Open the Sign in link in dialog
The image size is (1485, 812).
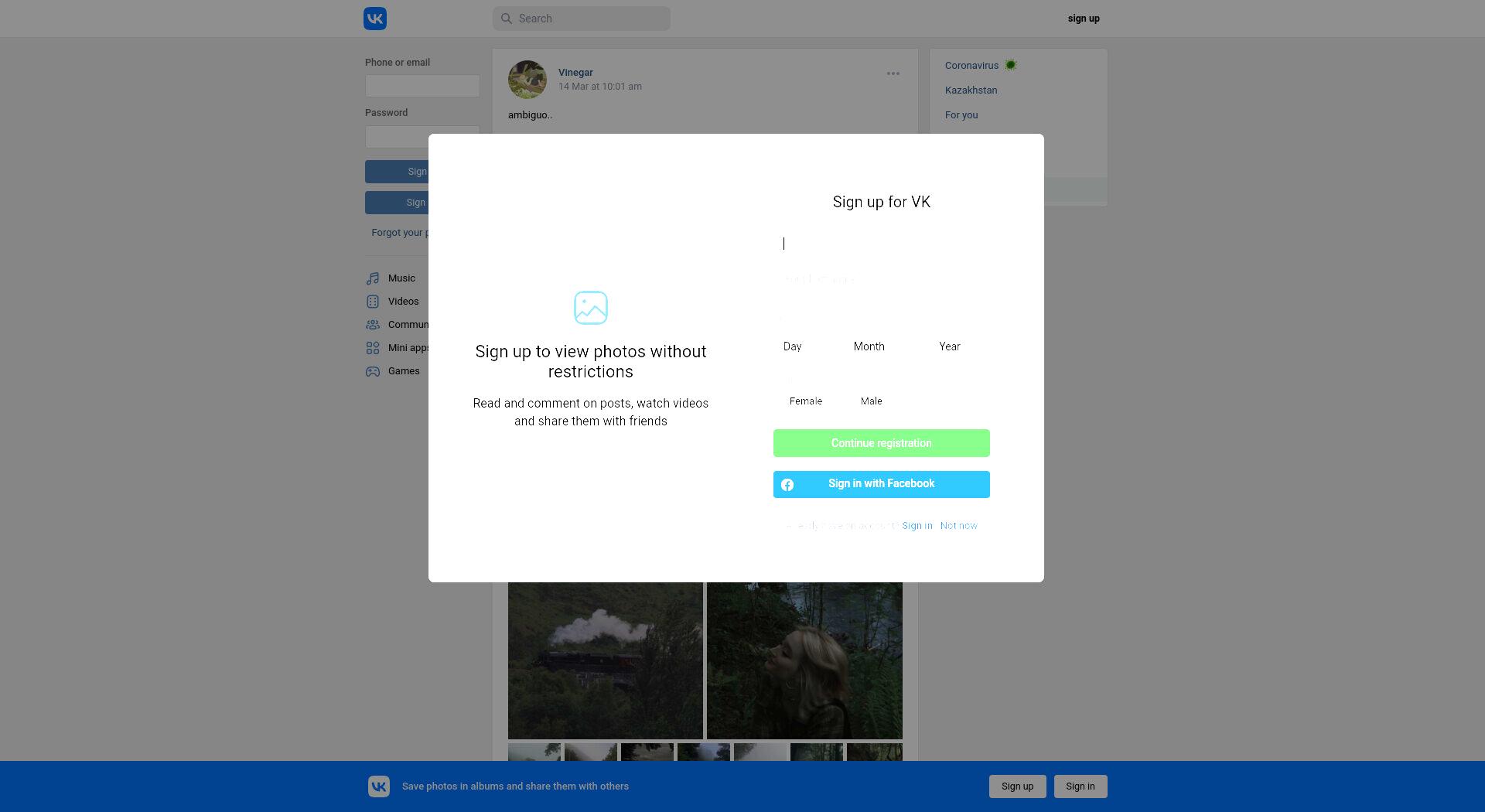click(917, 526)
